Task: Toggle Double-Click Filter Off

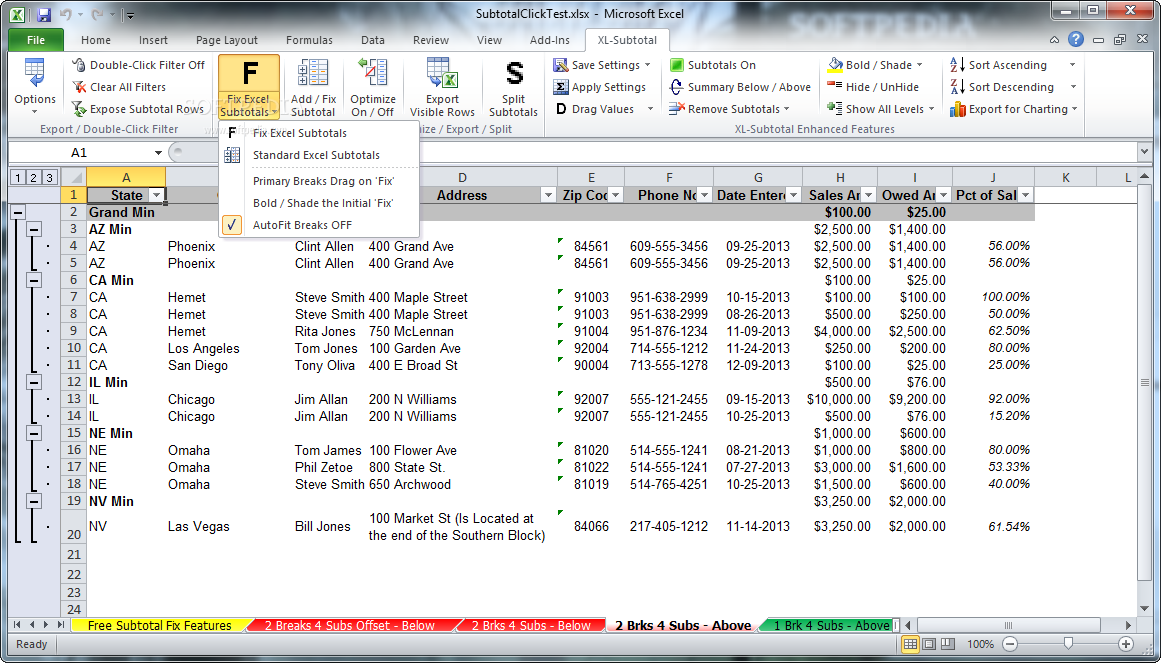Action: [138, 65]
